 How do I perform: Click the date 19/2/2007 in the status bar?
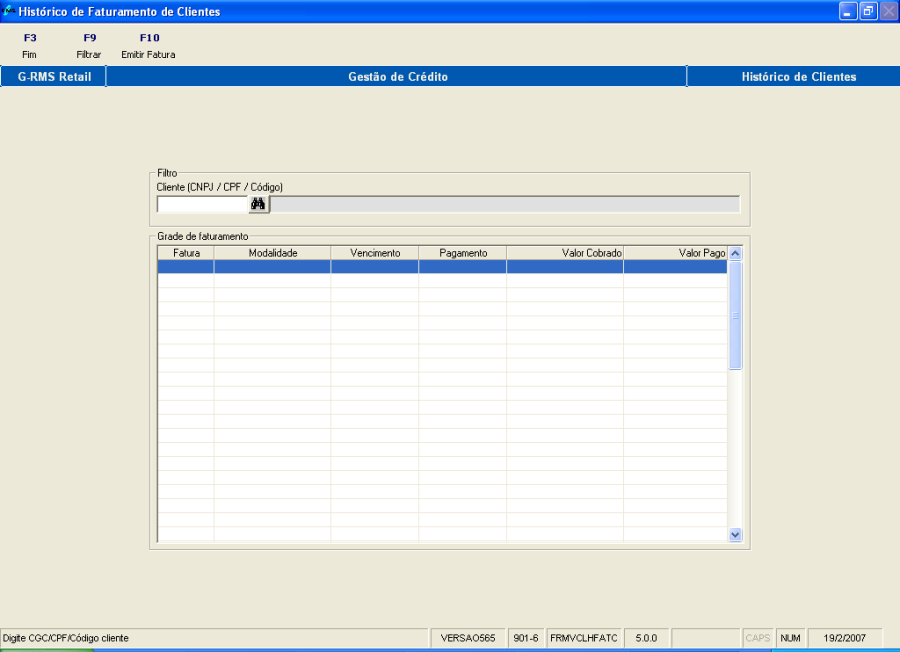845,637
